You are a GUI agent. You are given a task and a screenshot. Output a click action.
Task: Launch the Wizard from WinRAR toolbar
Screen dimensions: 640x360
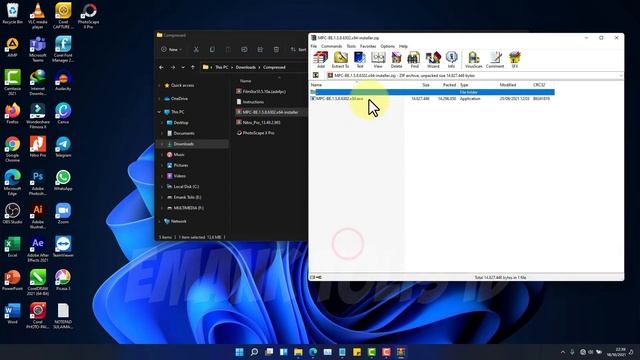[433, 60]
